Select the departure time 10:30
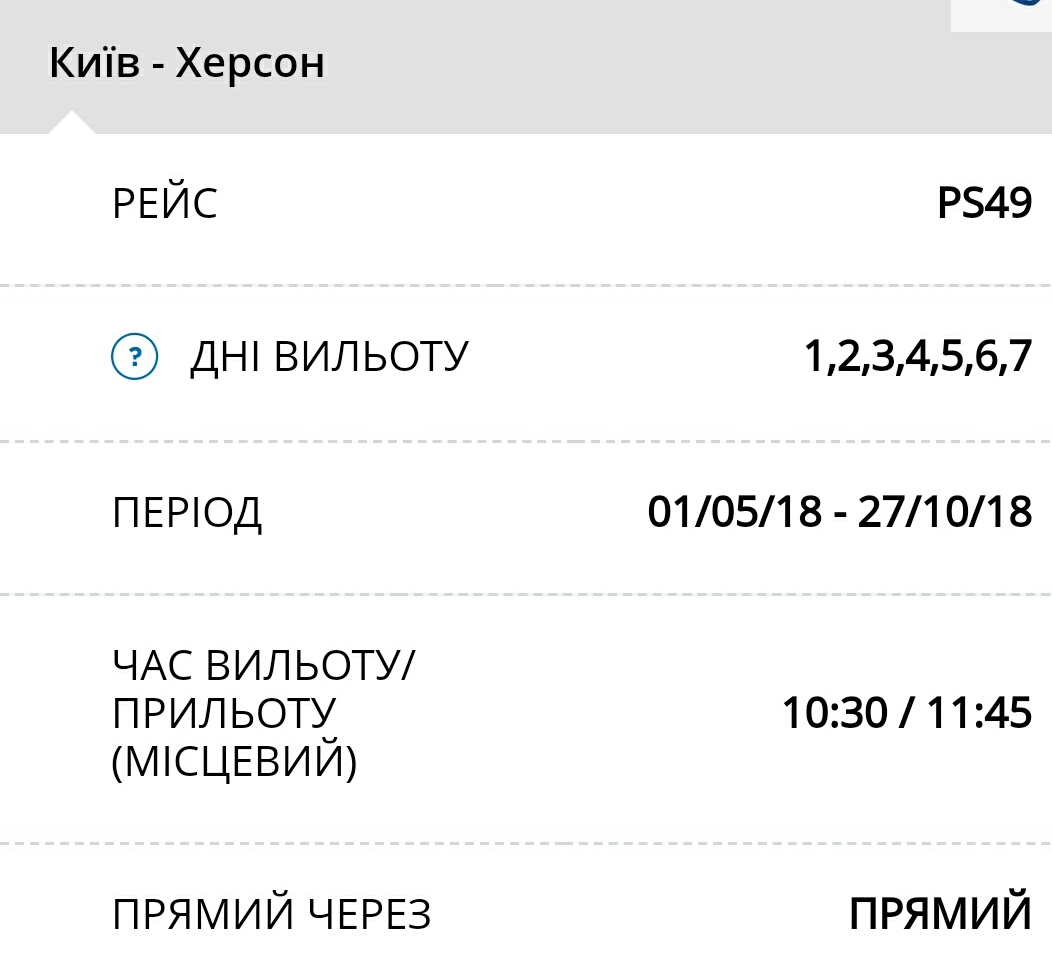 click(834, 715)
